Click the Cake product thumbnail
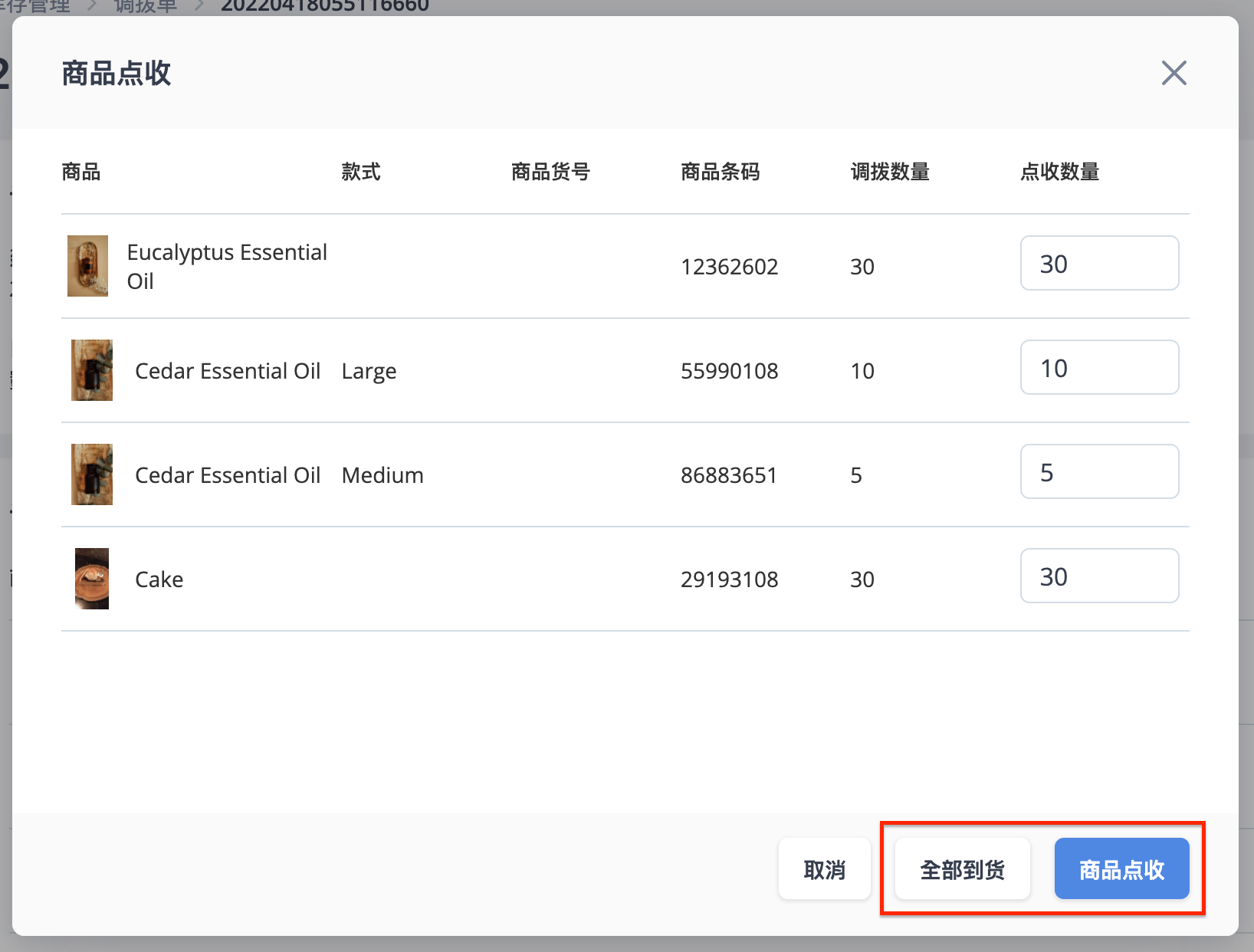The image size is (1254, 952). (92, 579)
